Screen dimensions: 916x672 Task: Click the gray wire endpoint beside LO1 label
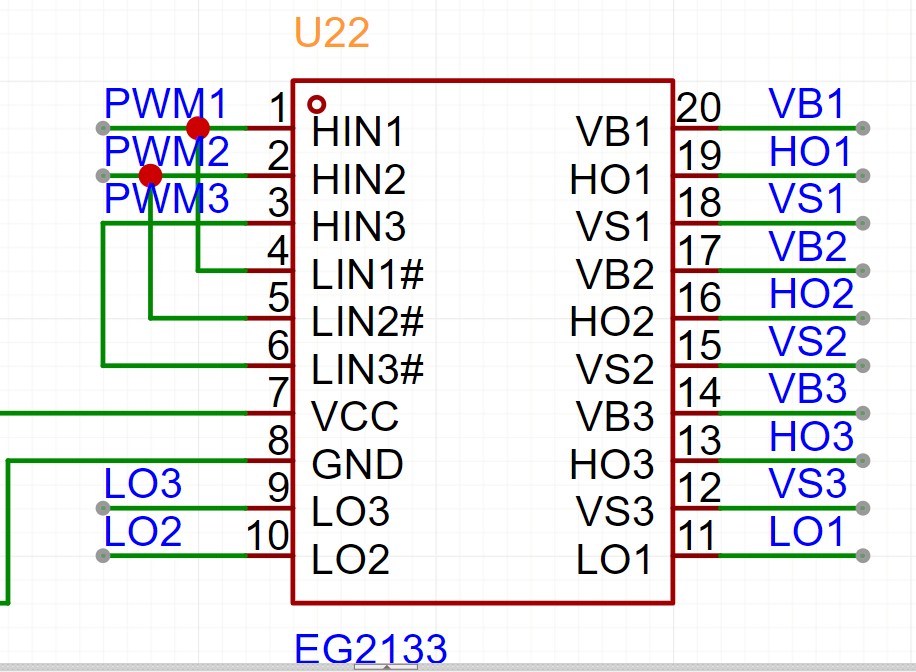863,556
